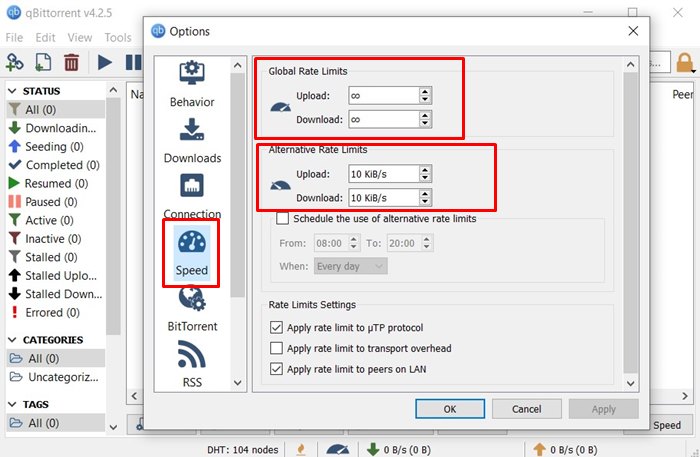700x457 pixels.
Task: Select Paused (0) filter
Action: 56,202
